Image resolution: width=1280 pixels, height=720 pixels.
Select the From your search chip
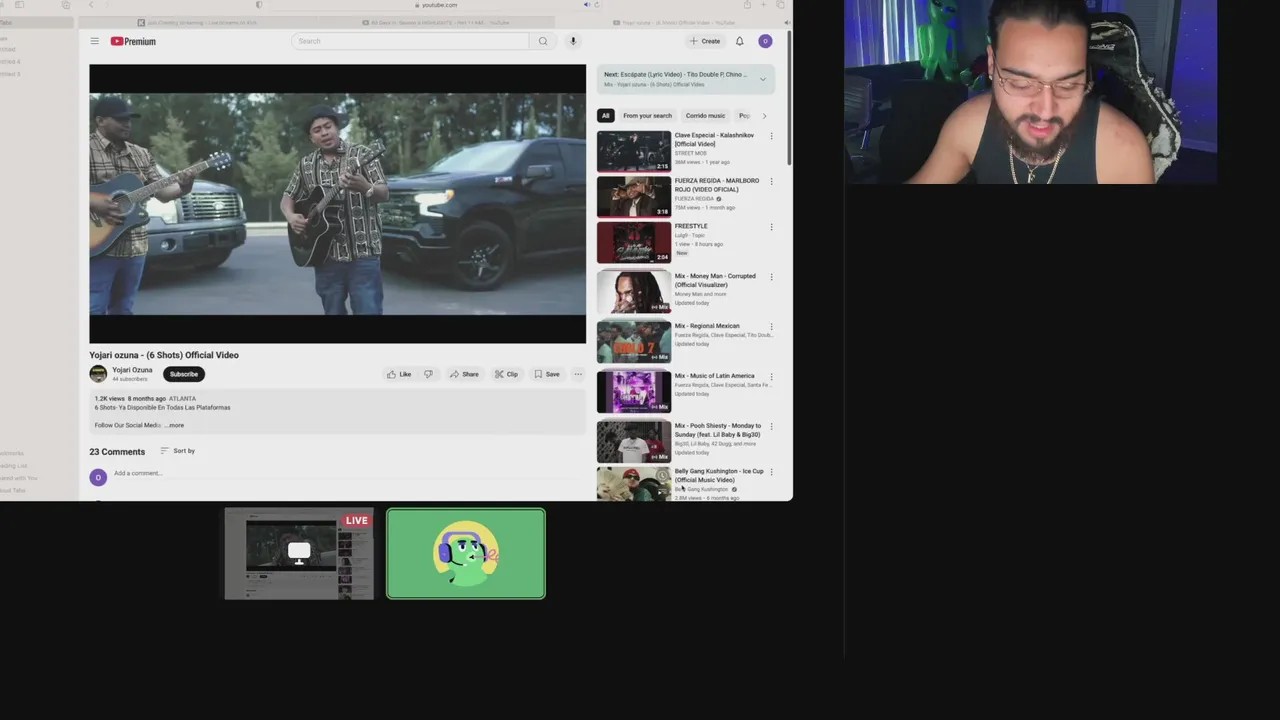coord(647,116)
